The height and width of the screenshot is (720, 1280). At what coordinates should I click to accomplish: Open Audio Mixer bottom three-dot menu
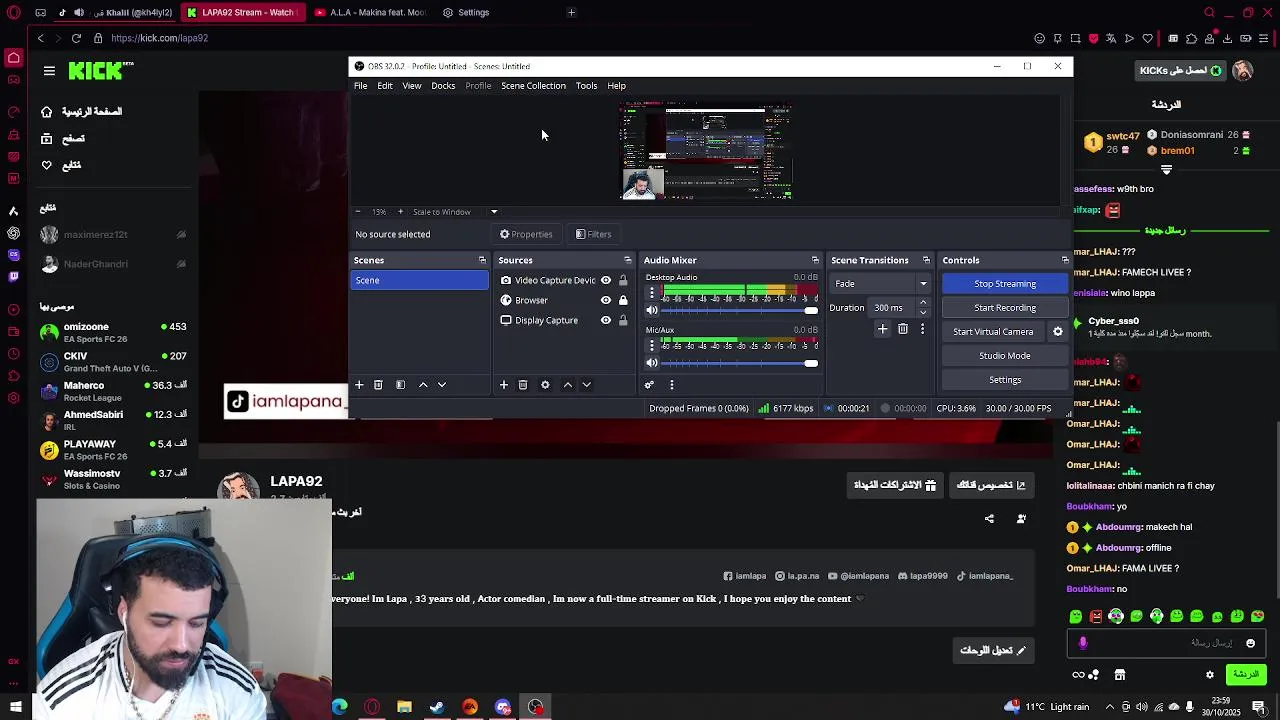[672, 385]
